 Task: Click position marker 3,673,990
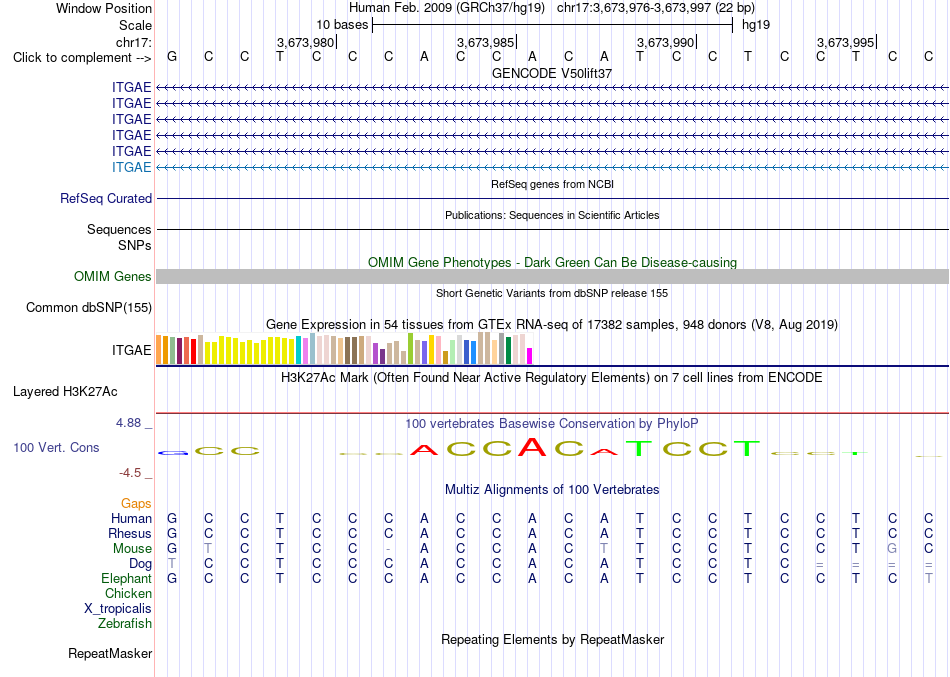(x=666, y=42)
